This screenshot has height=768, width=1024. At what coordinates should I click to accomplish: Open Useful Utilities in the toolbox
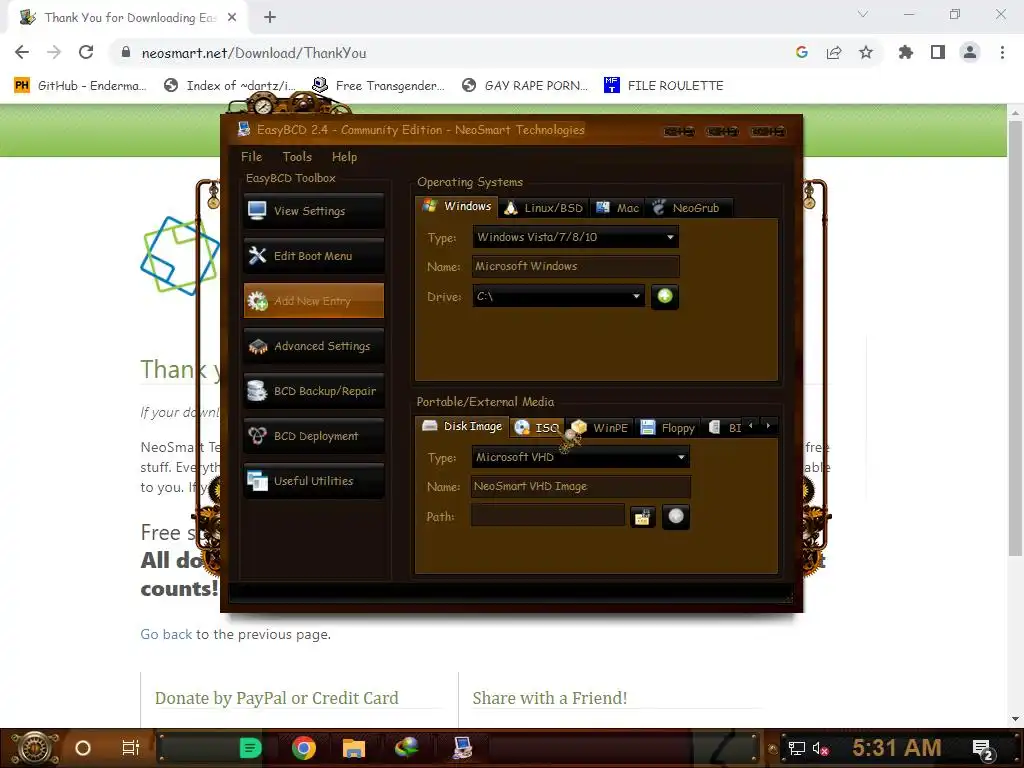click(313, 481)
